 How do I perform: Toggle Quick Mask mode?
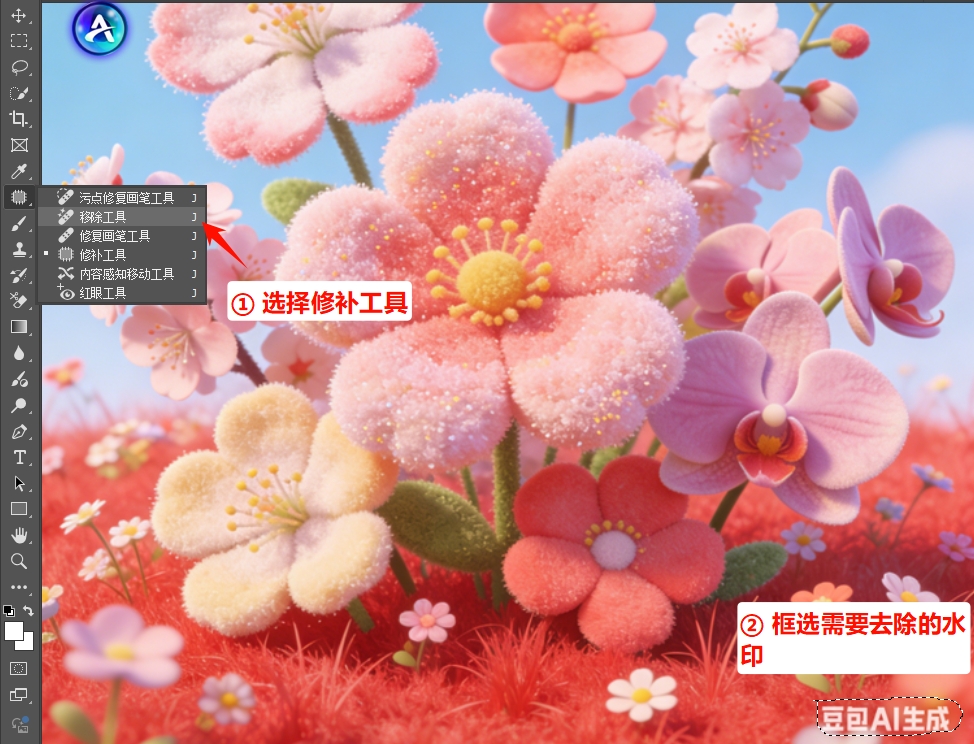pos(18,668)
